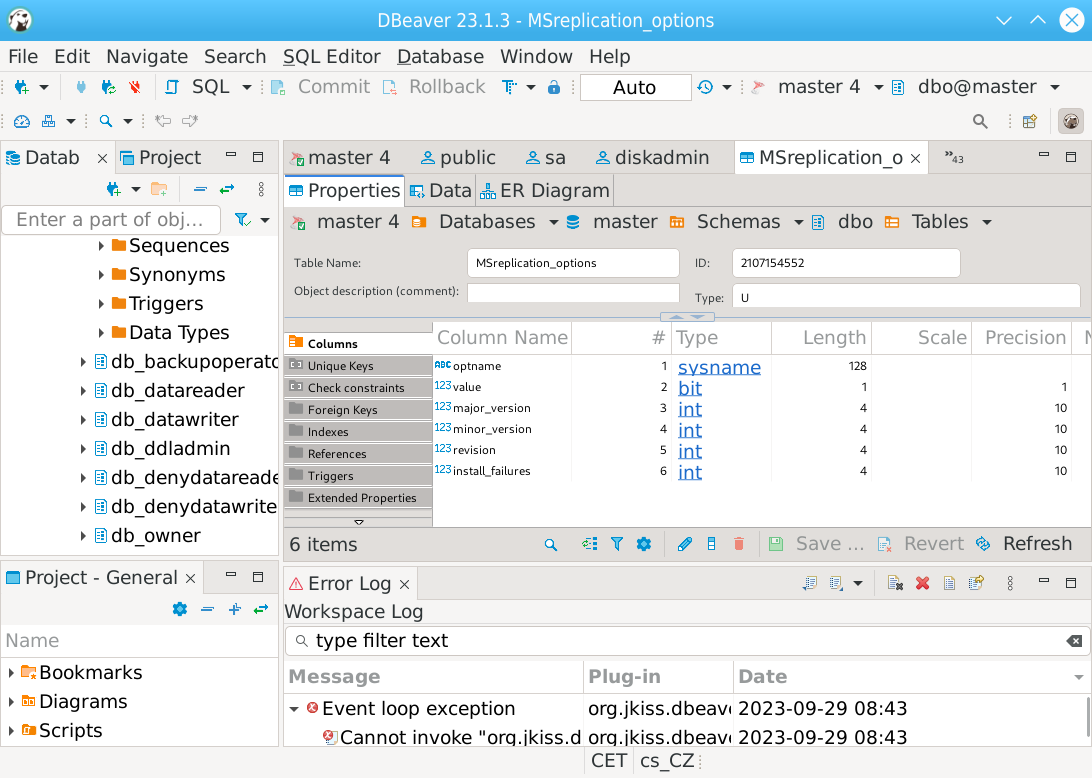Click the new database connection plug icon
Image resolution: width=1092 pixels, height=778 pixels.
[22, 87]
